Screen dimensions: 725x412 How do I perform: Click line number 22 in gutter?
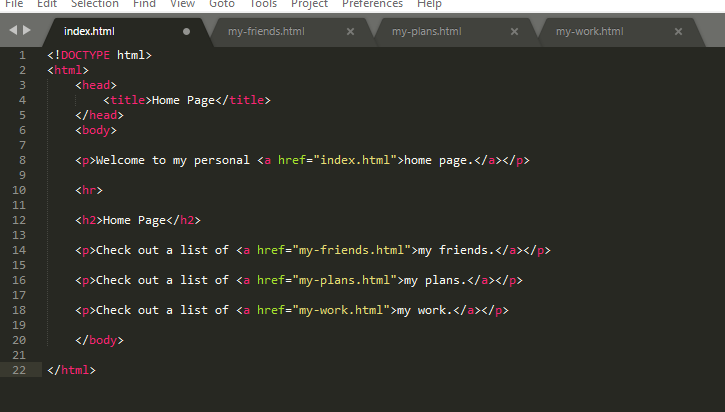point(19,370)
